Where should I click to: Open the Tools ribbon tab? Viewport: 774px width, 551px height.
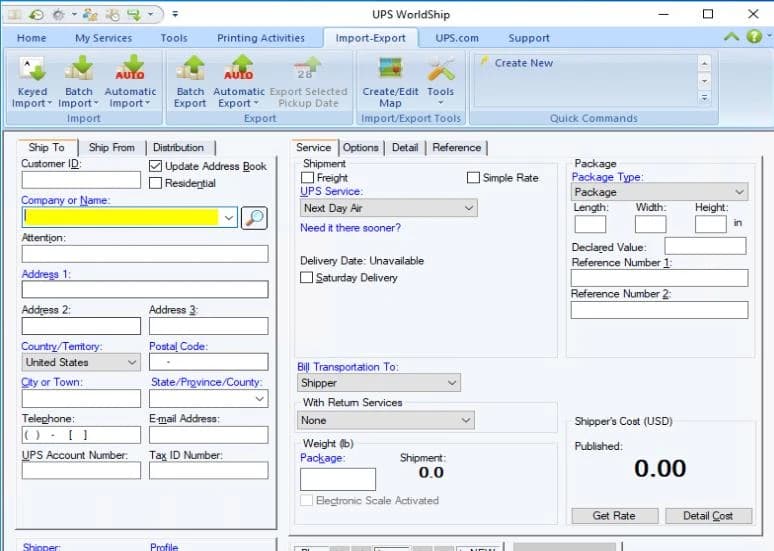174,38
